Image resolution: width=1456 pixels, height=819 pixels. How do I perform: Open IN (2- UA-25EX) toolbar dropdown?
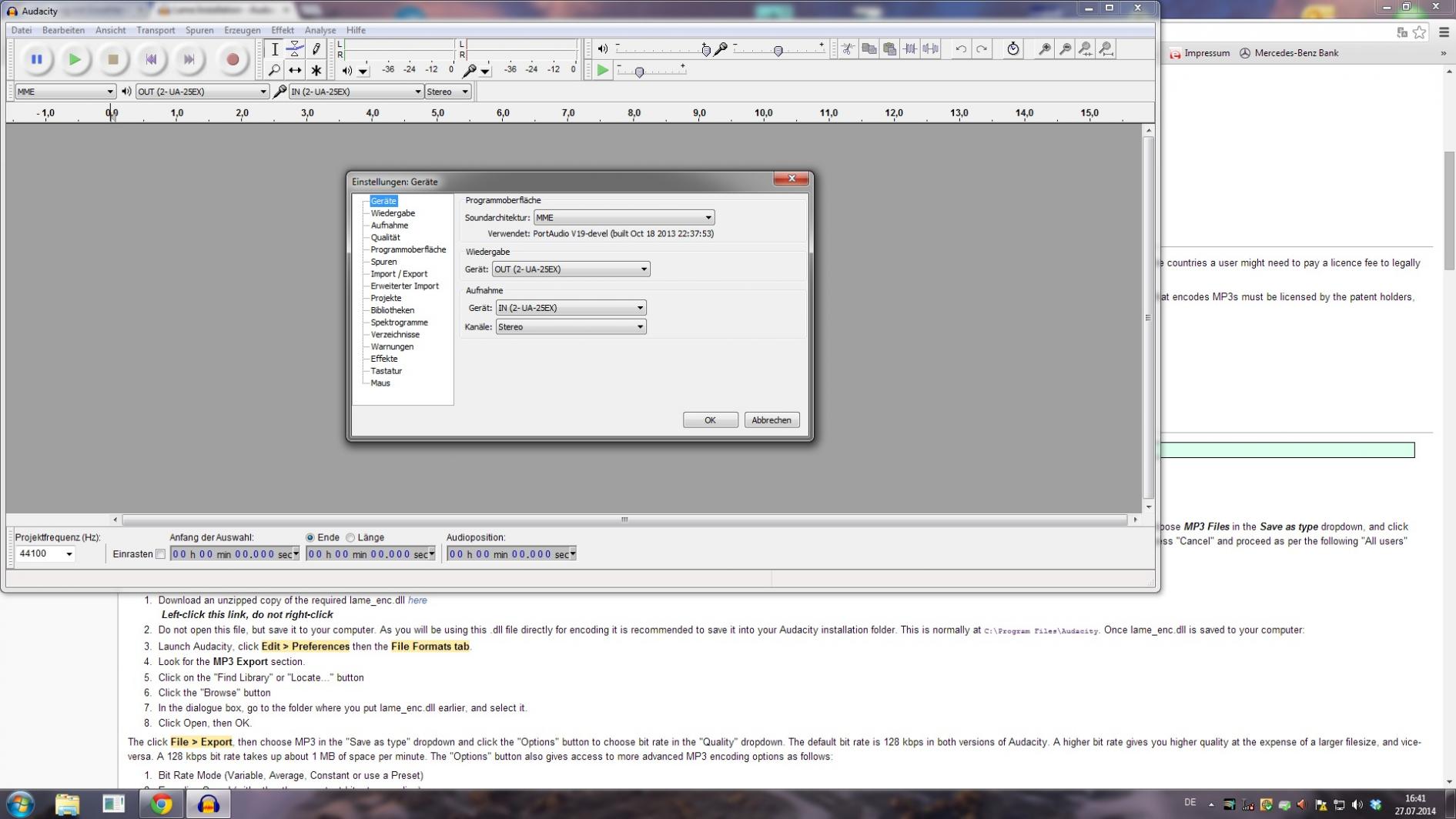pyautogui.click(x=356, y=92)
